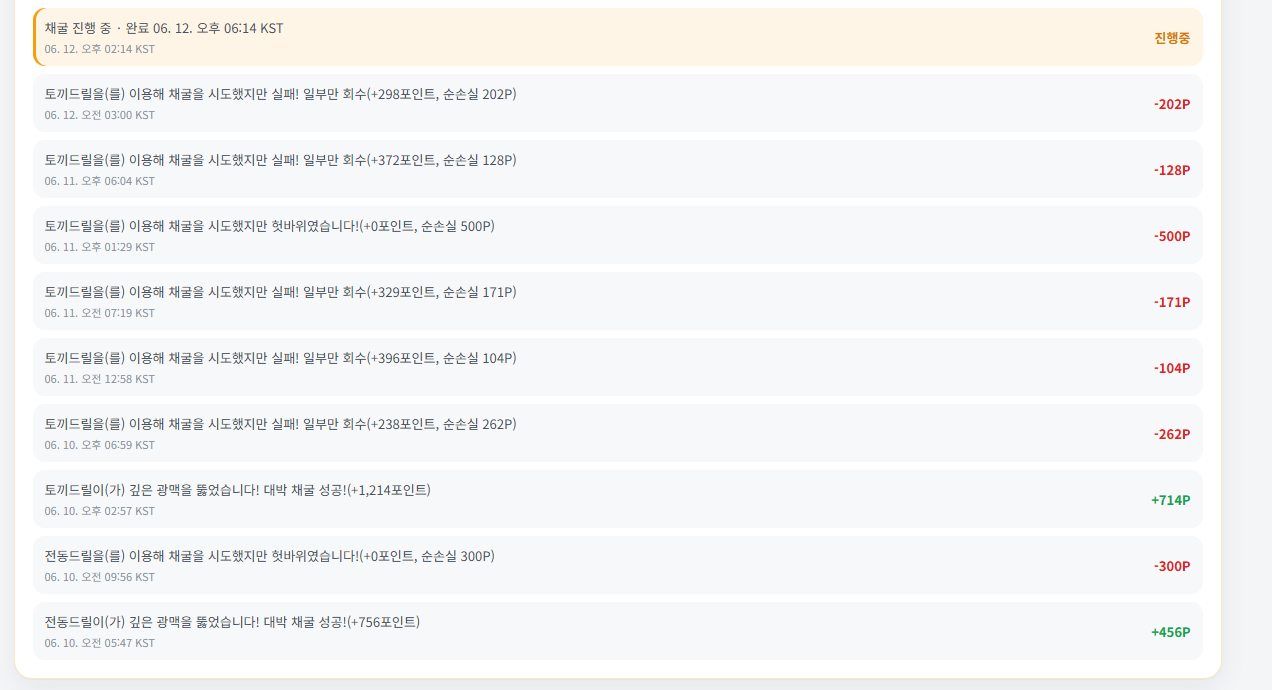Image resolution: width=1272 pixels, height=690 pixels.
Task: Click the -104P red amount
Action: coord(1172,368)
